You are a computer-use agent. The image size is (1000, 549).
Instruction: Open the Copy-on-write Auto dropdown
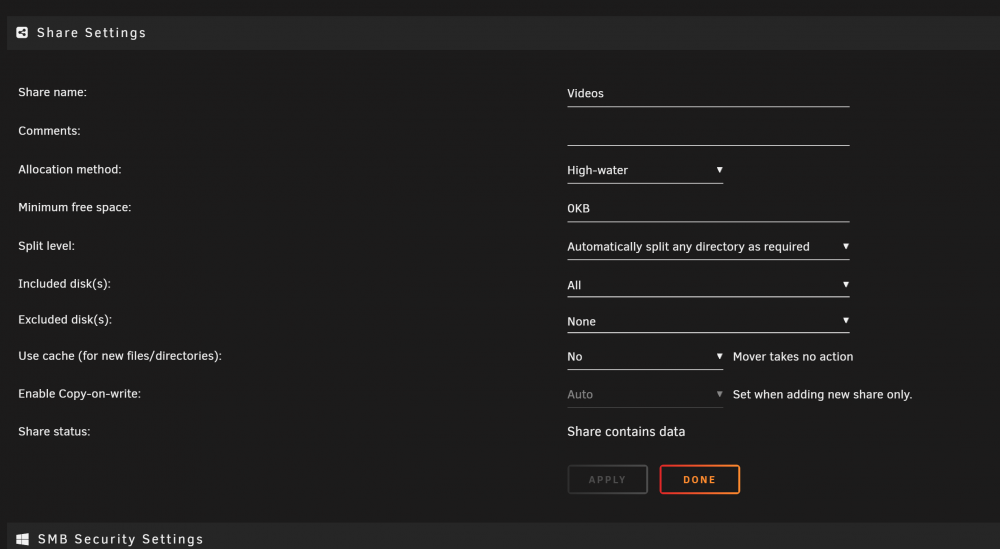click(x=645, y=395)
